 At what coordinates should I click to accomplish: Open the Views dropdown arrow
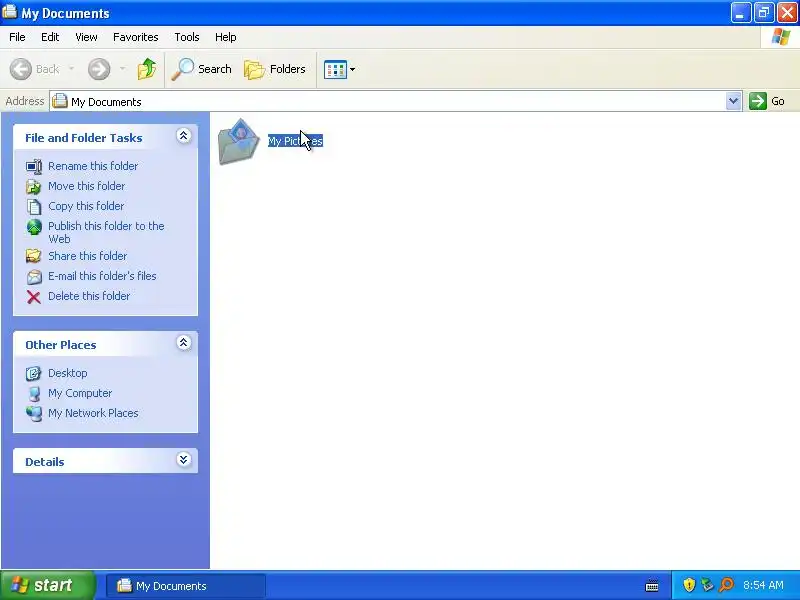(352, 69)
